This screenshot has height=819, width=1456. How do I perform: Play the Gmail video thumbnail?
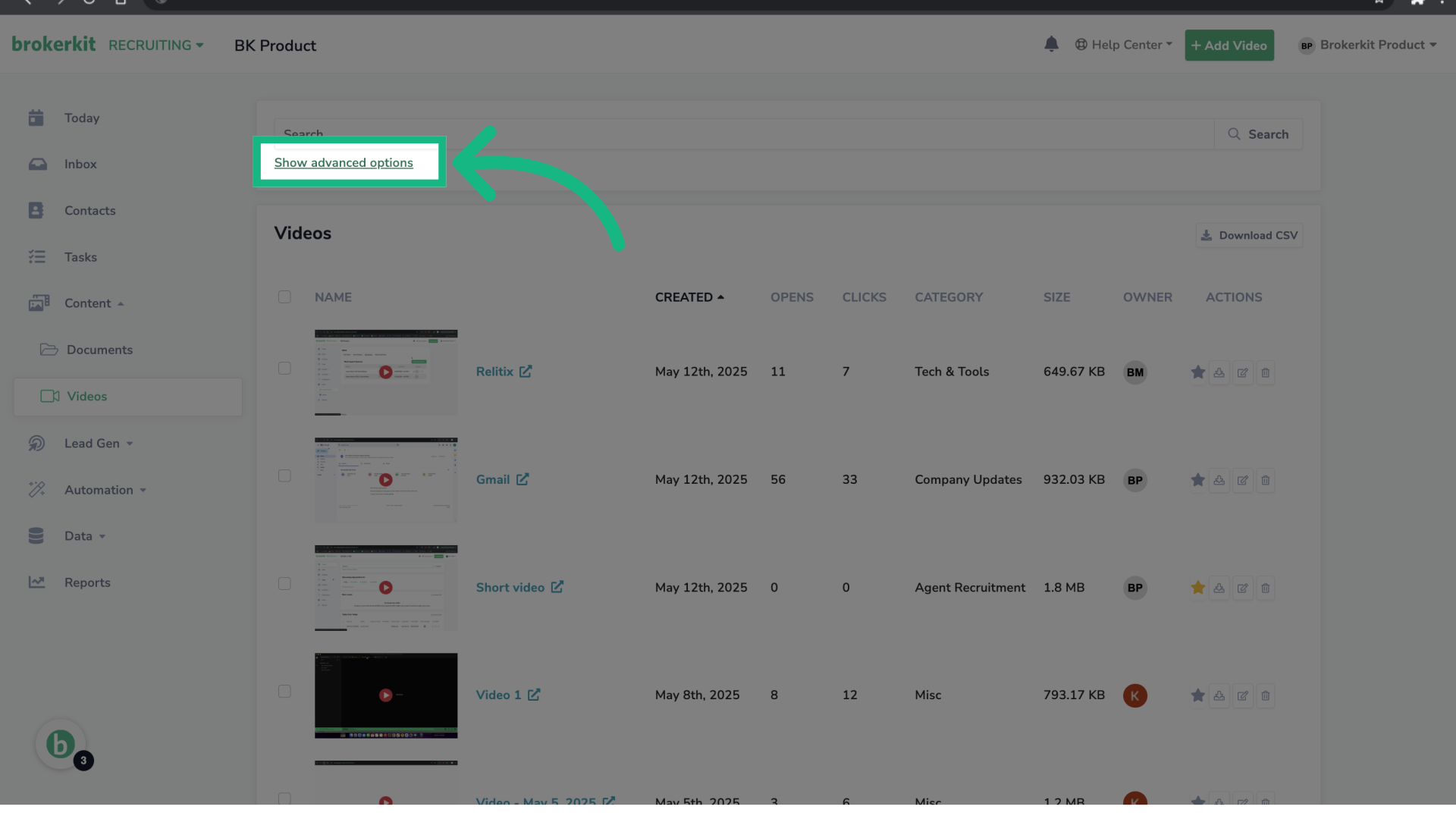(386, 480)
